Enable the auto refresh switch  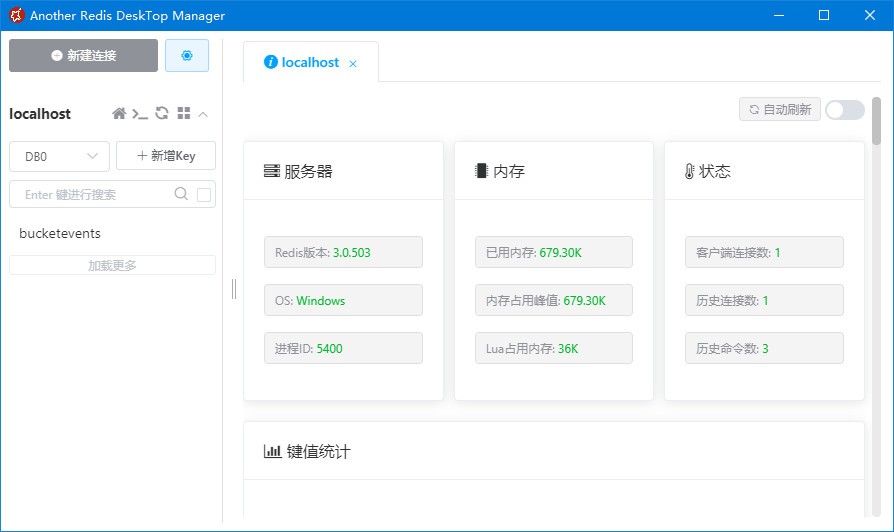pyautogui.click(x=845, y=110)
